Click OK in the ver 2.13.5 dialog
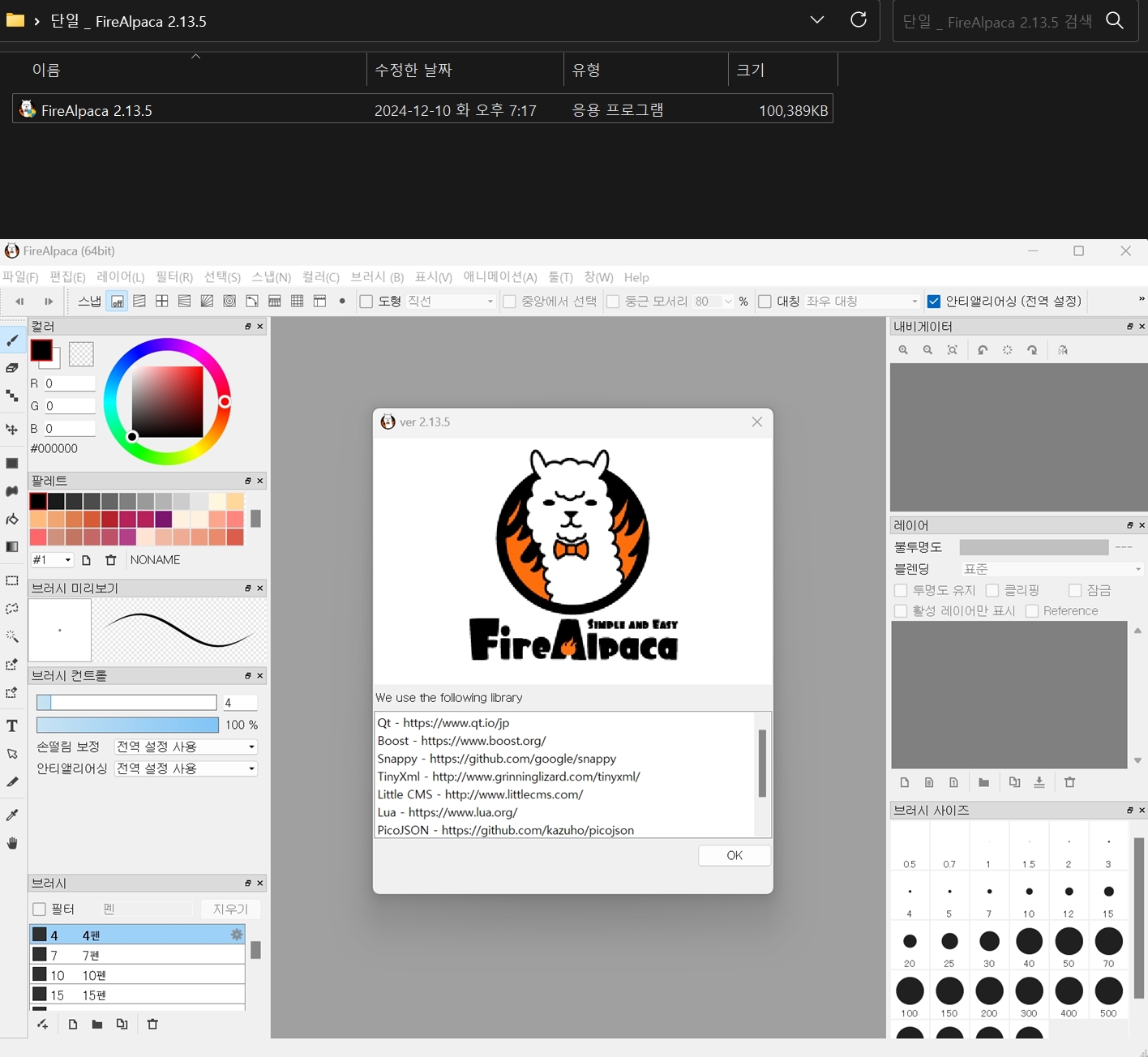This screenshot has width=1148, height=1057. [735, 855]
